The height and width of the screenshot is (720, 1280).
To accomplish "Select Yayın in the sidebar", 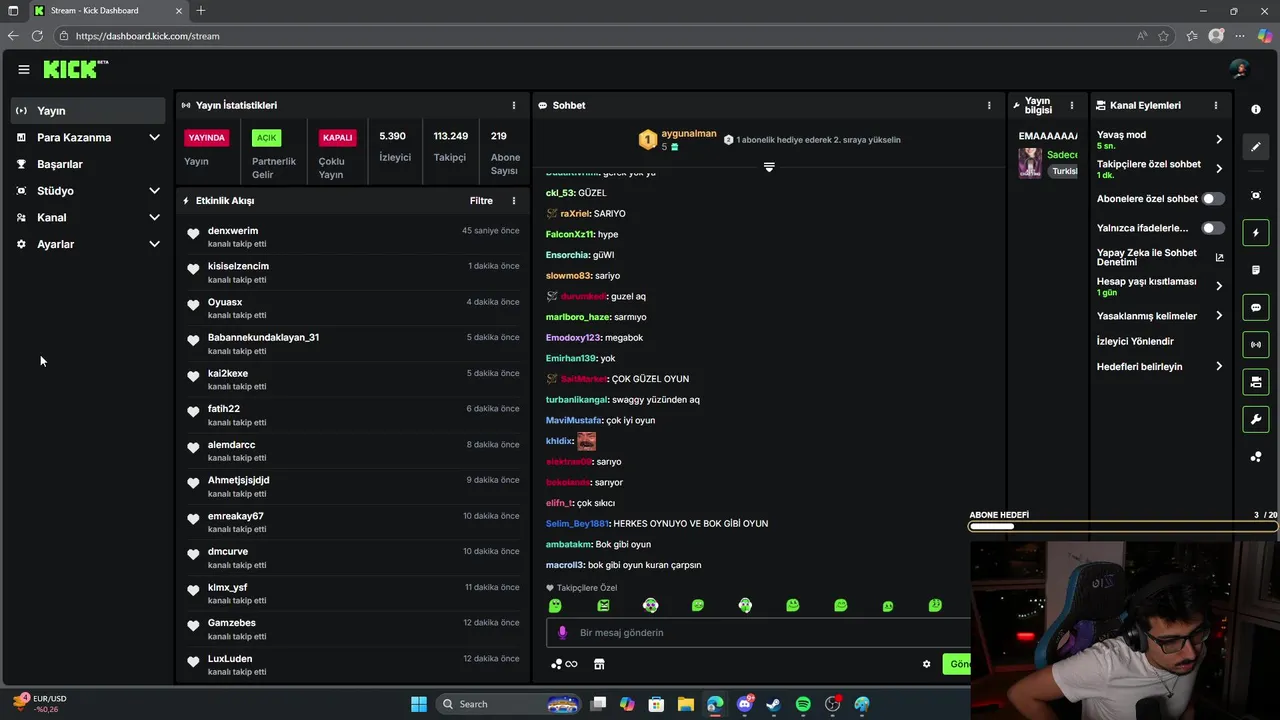I will click(x=88, y=110).
